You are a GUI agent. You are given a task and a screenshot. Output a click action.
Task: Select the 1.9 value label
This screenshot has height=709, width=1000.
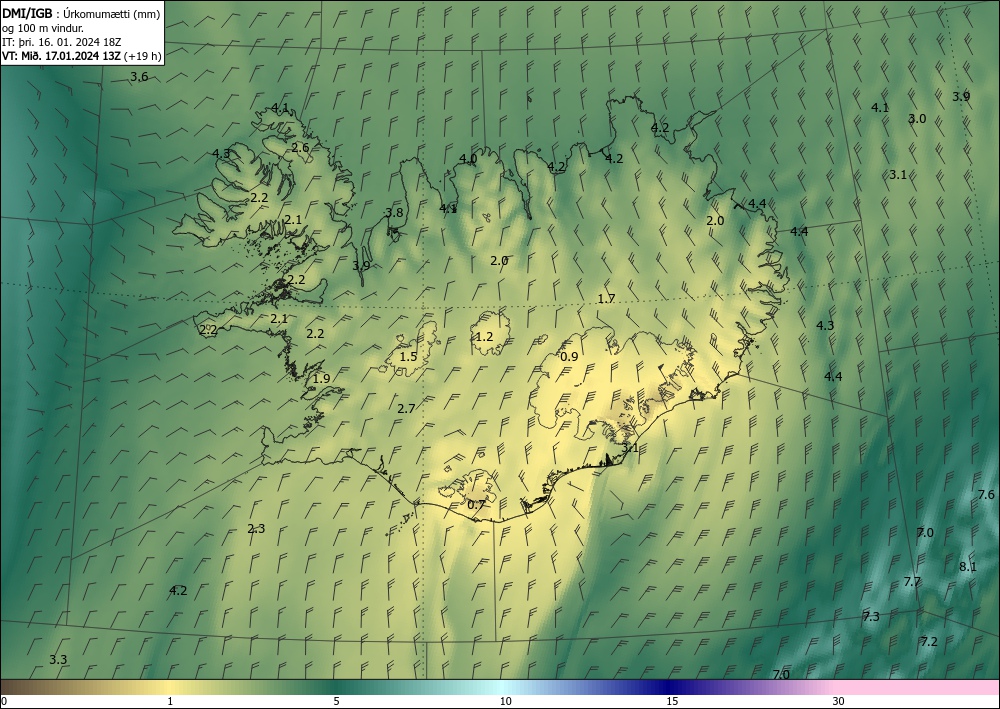tap(321, 379)
